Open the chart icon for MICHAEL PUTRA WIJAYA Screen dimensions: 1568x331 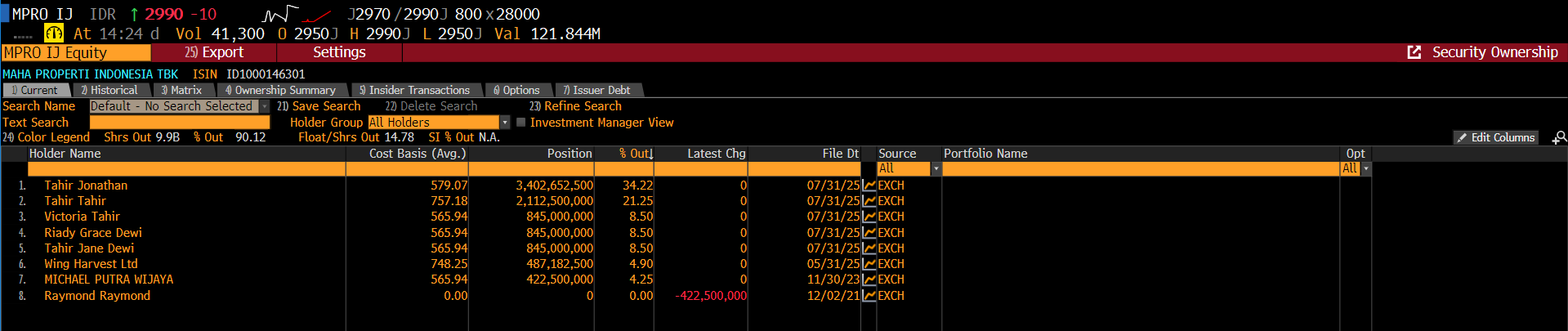[x=869, y=280]
